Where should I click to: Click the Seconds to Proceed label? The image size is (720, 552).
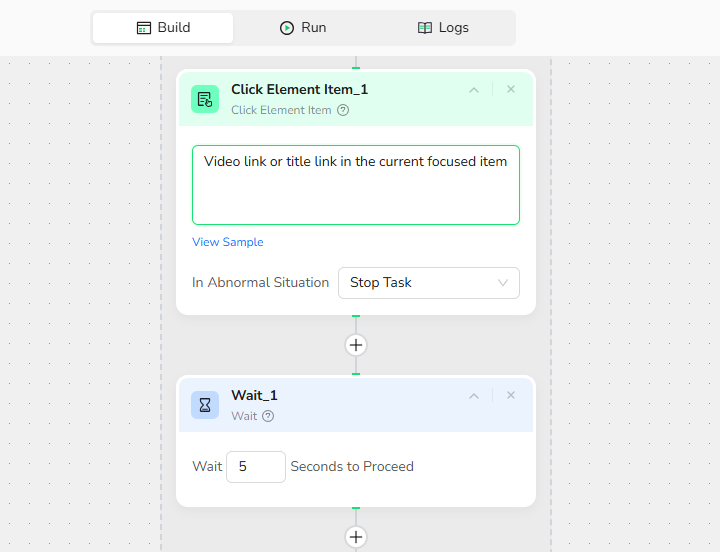coord(352,467)
